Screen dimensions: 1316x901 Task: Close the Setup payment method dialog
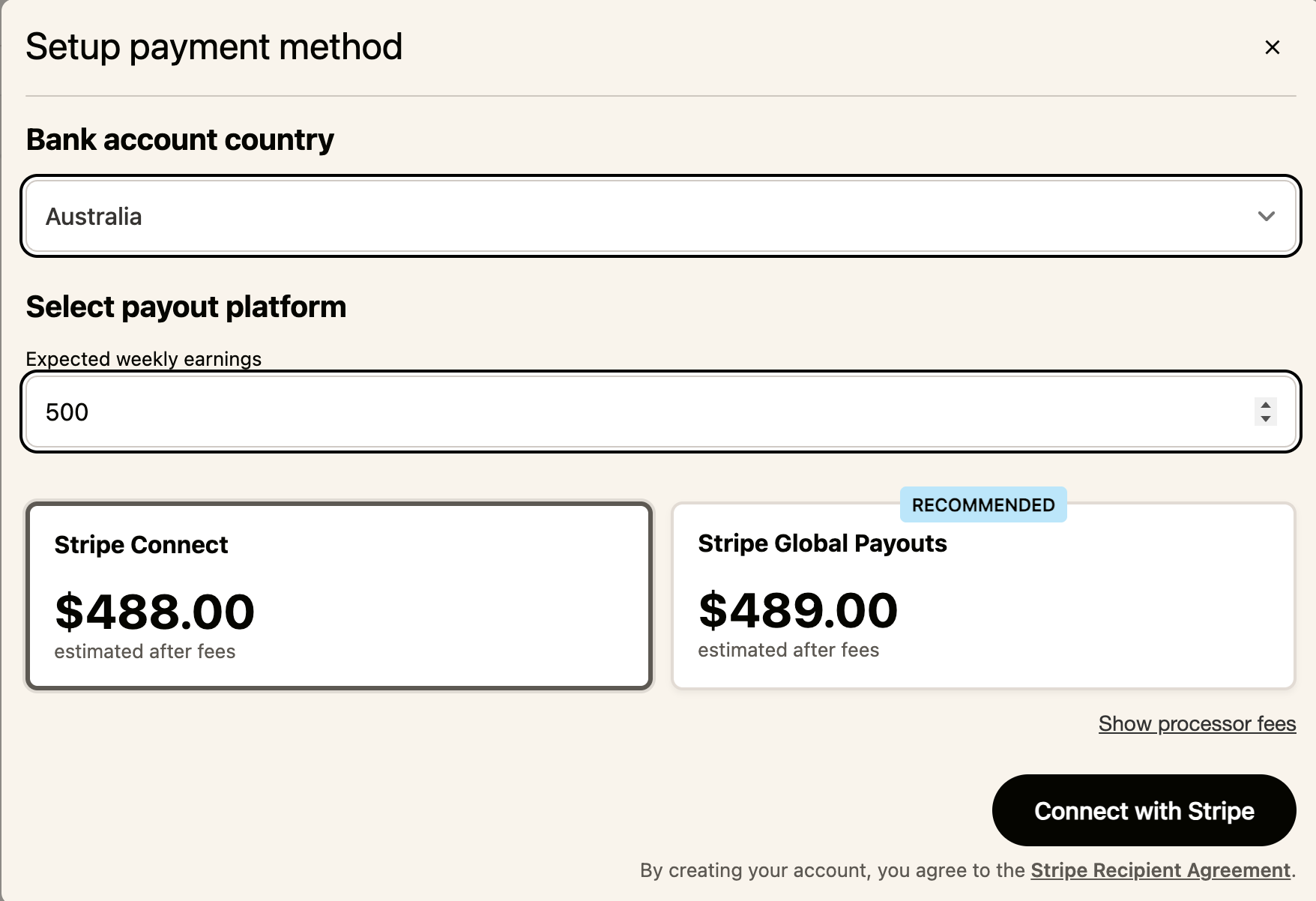click(x=1272, y=47)
